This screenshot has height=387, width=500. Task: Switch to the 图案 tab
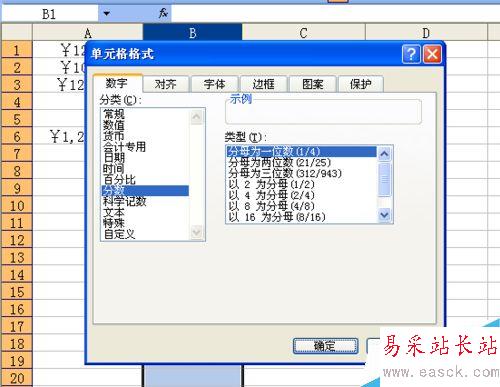[313, 84]
